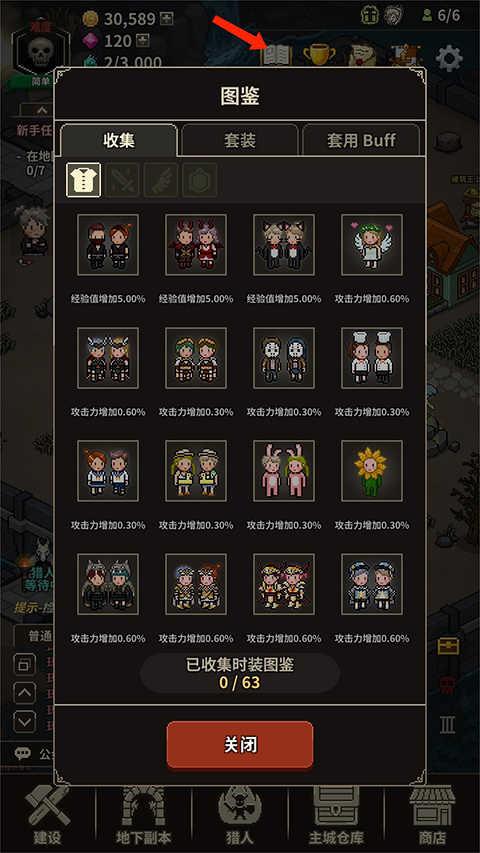Add gold coins with plus icon

click(167, 20)
